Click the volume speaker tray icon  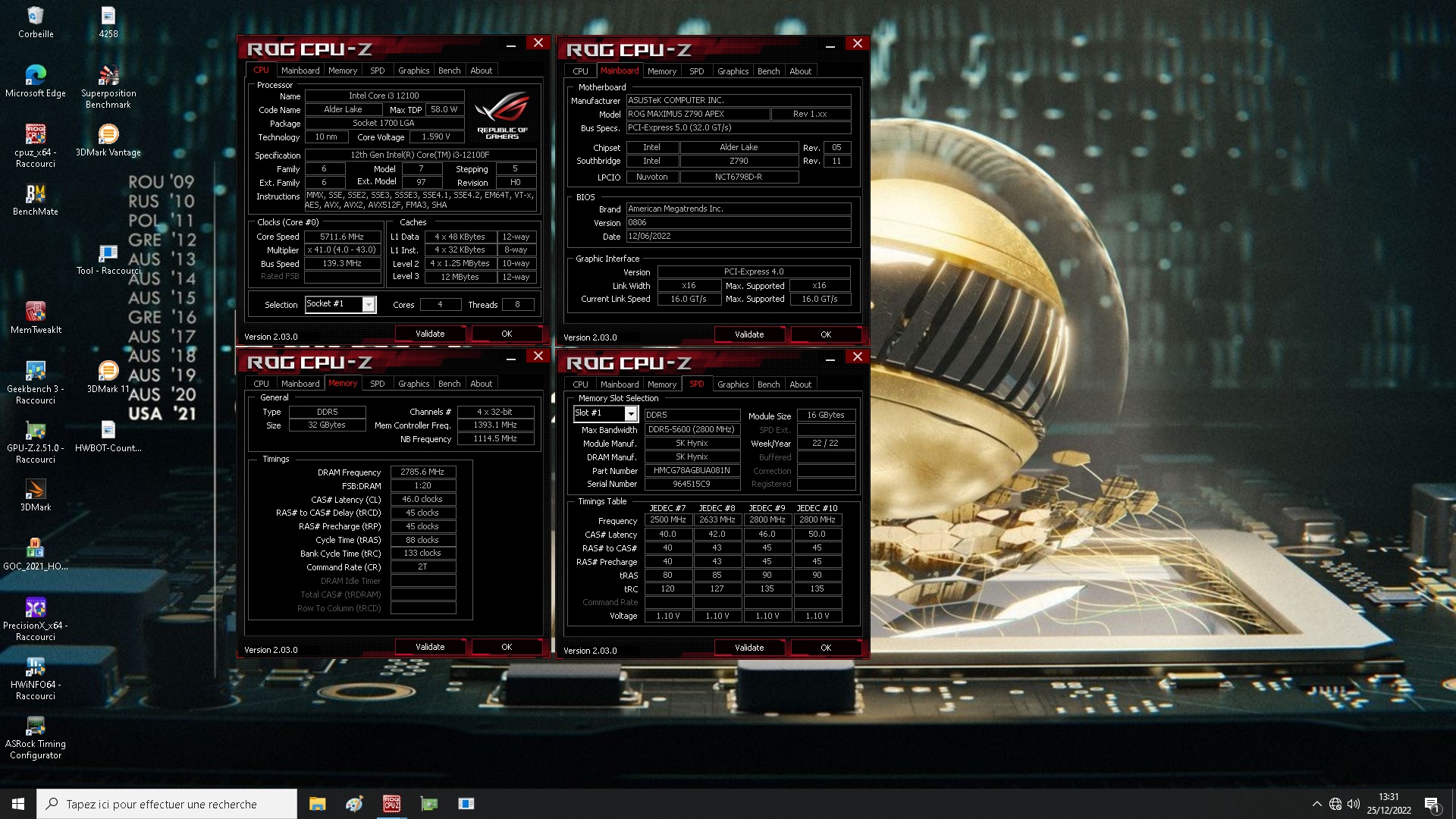click(1354, 804)
